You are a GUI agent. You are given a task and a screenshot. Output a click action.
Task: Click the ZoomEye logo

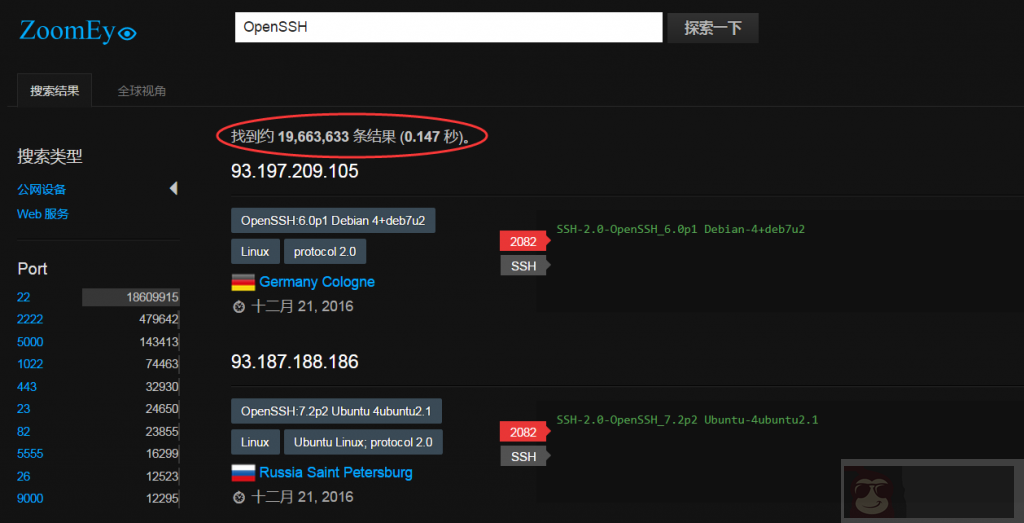pos(78,31)
